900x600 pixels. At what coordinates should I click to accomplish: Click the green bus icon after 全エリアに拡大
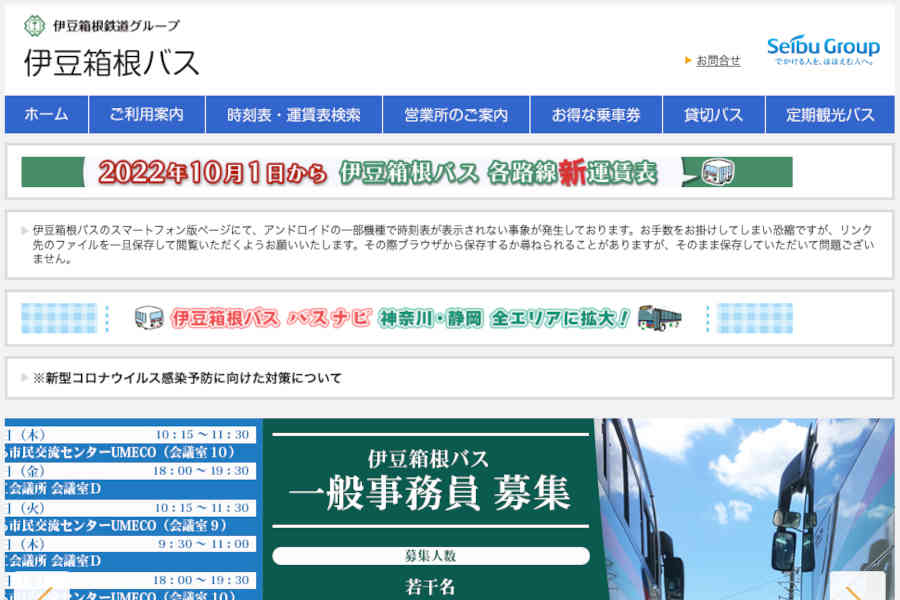pyautogui.click(x=660, y=318)
